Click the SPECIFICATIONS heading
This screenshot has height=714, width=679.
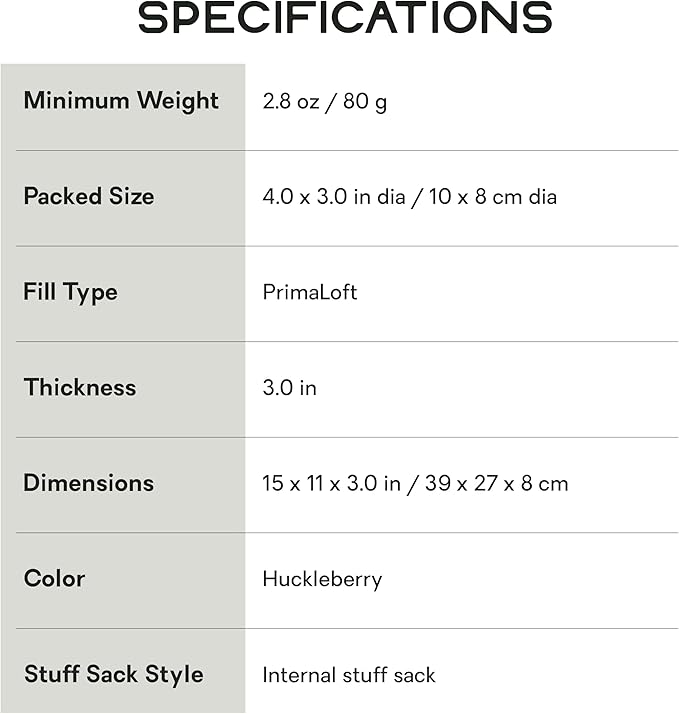click(x=345, y=18)
